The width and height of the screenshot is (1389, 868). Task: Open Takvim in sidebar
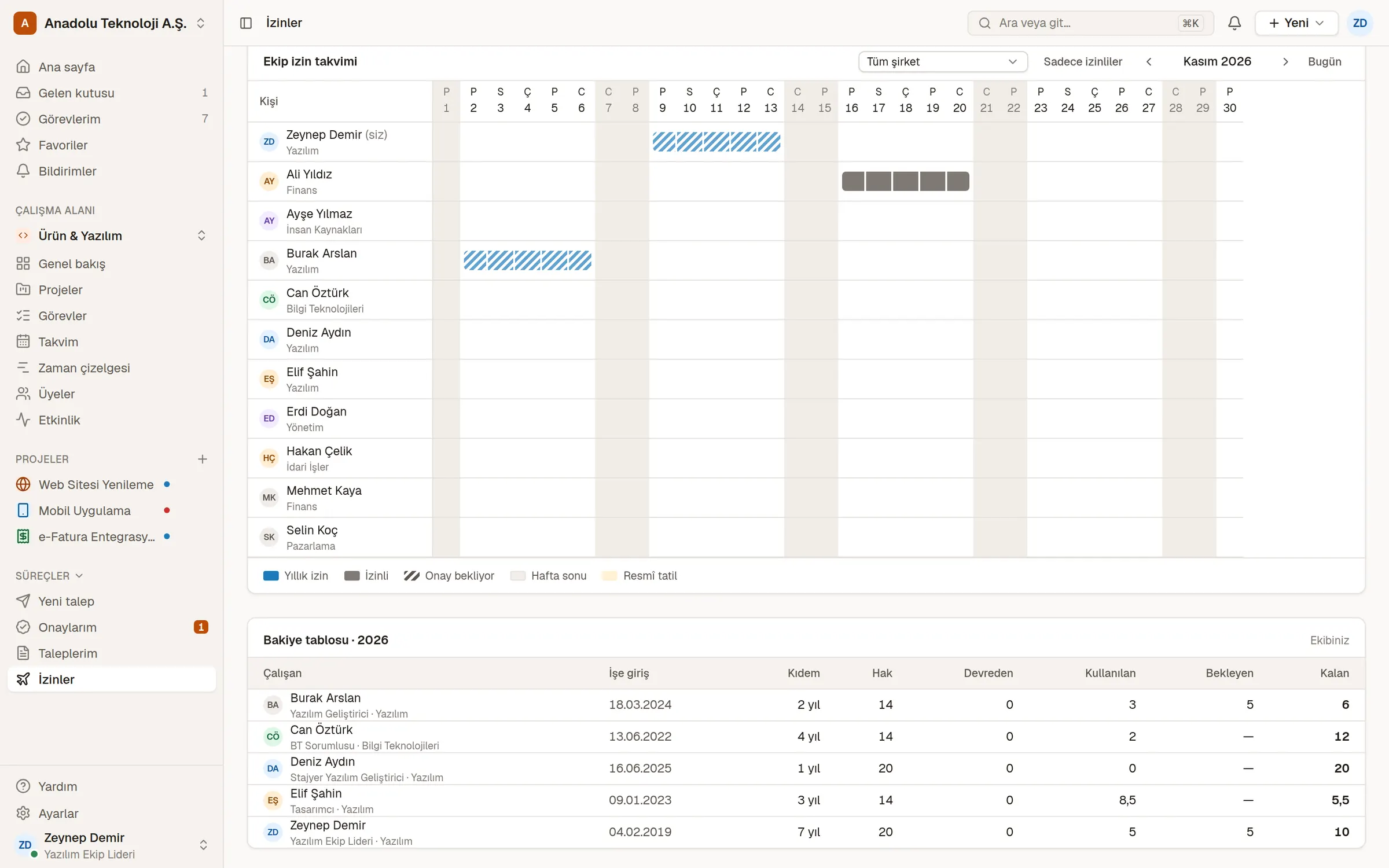pyautogui.click(x=112, y=341)
